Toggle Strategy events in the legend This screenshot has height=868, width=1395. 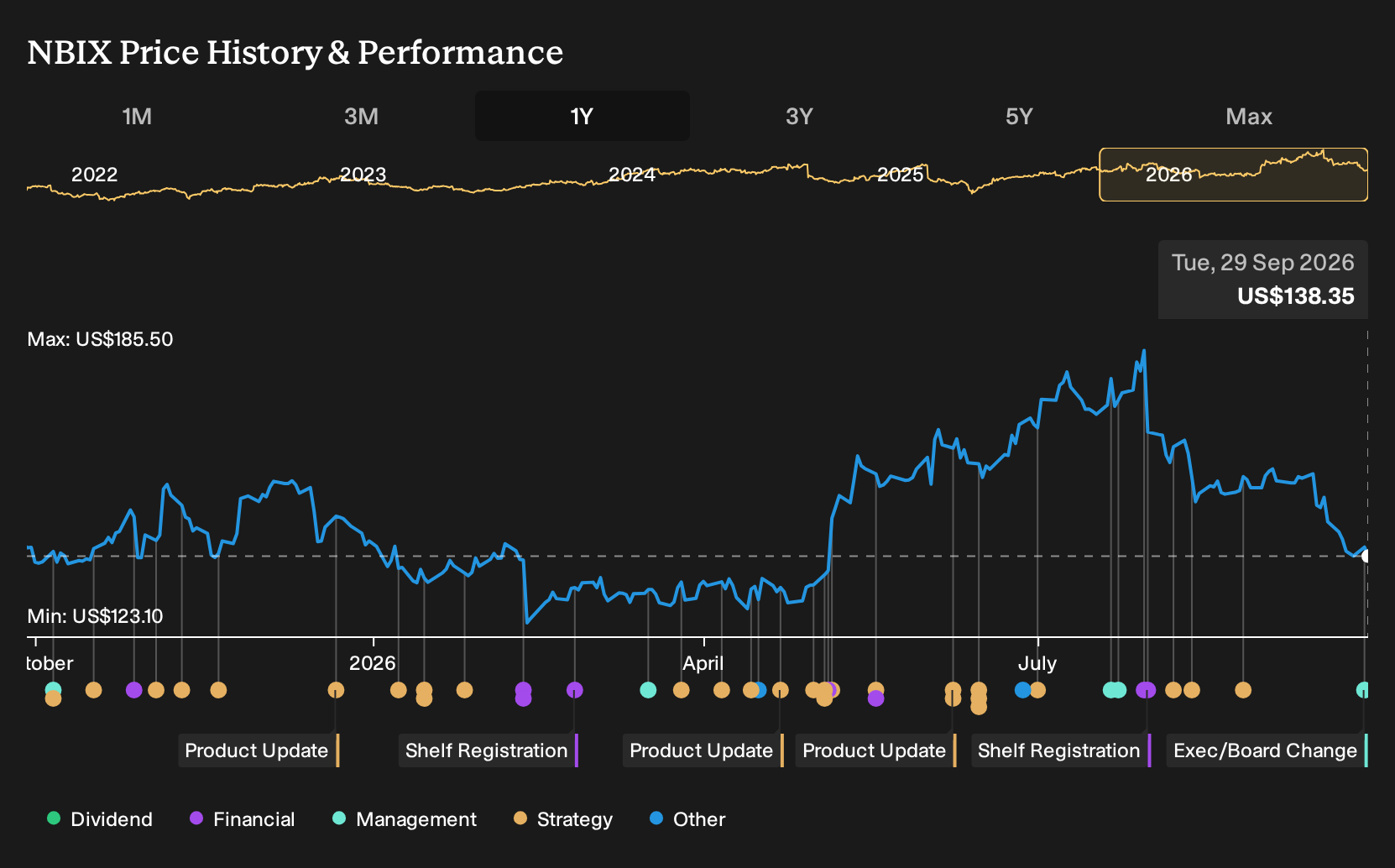pos(563,819)
